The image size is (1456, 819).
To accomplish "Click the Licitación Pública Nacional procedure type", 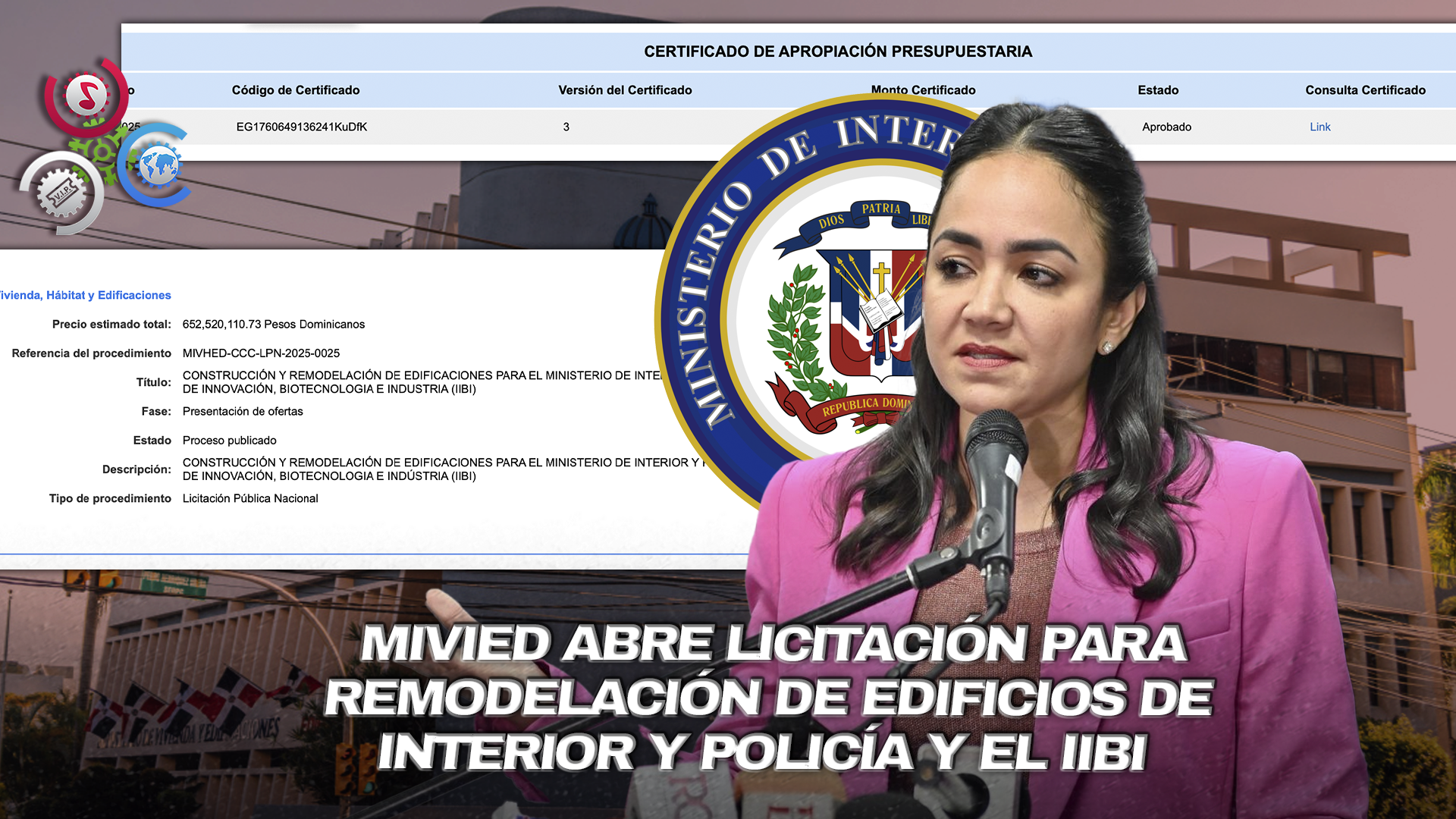I will (x=250, y=498).
